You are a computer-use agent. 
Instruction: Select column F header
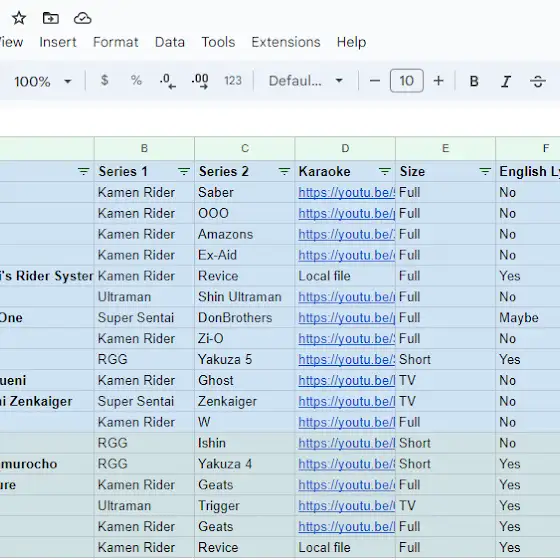point(528,148)
